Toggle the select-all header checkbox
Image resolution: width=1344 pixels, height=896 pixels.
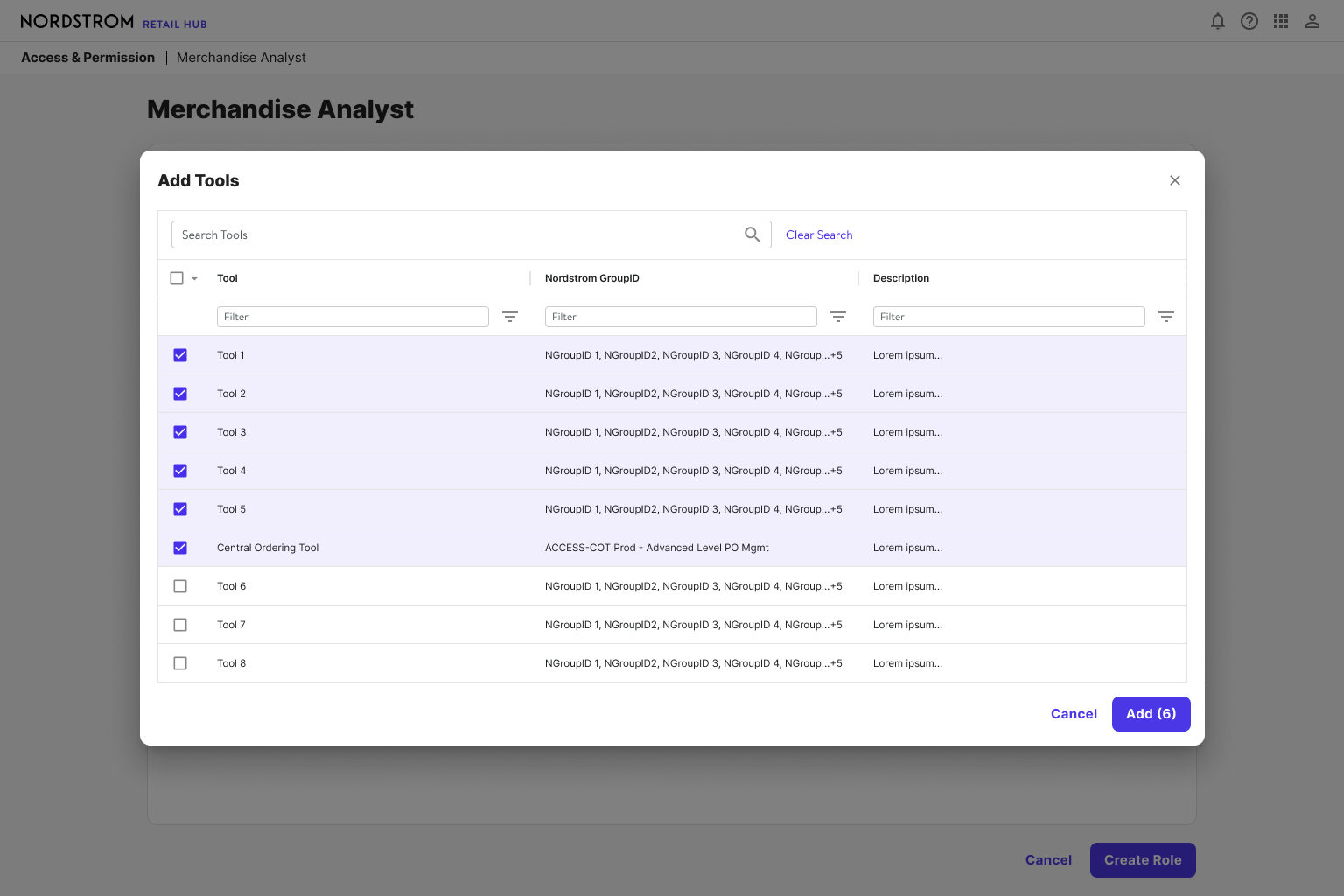(177, 278)
